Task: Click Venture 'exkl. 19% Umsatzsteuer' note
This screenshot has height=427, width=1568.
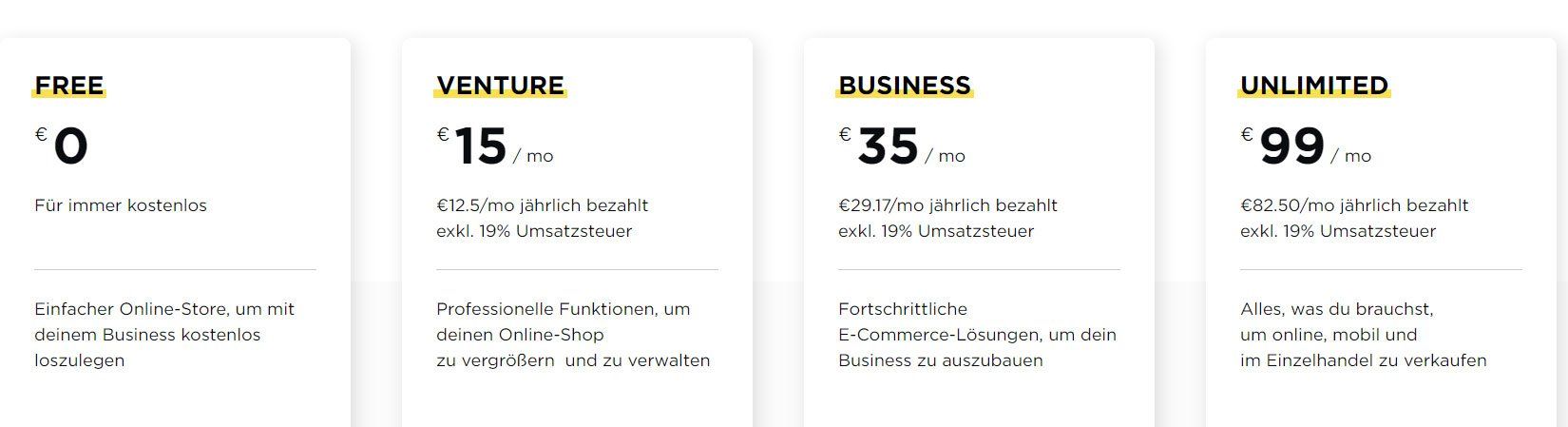Action: [534, 231]
